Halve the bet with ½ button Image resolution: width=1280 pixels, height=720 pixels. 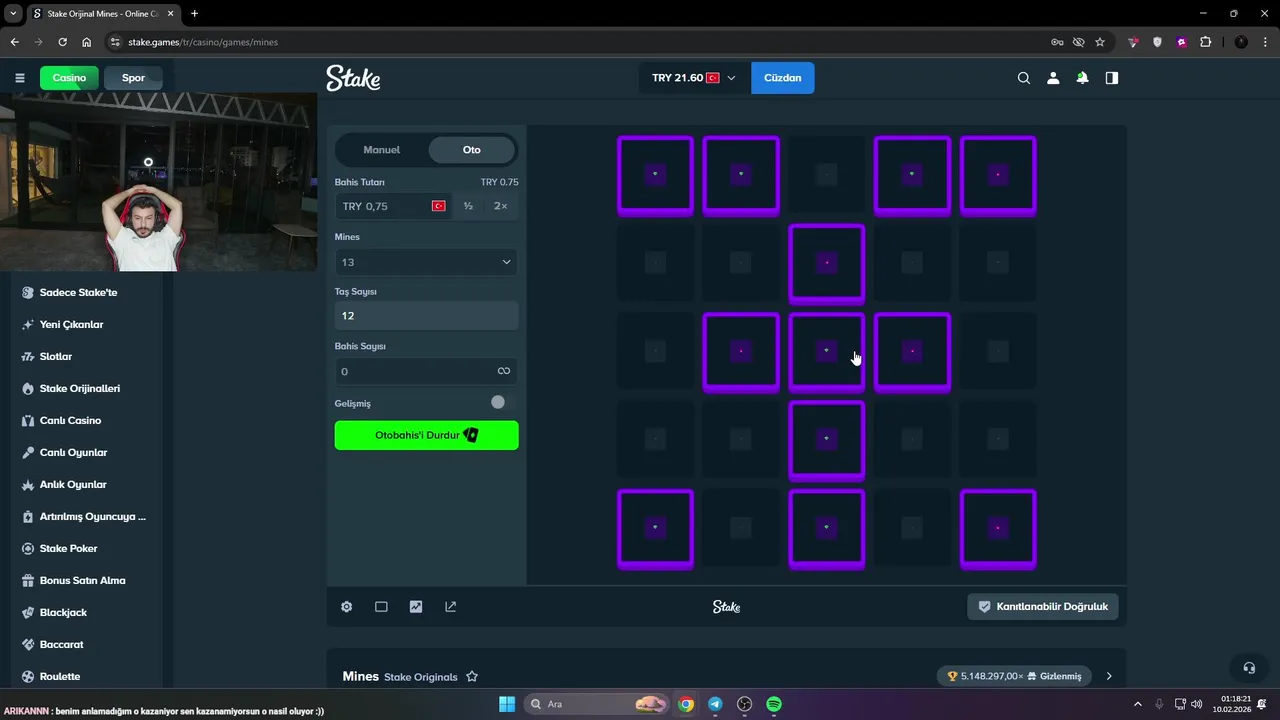468,206
